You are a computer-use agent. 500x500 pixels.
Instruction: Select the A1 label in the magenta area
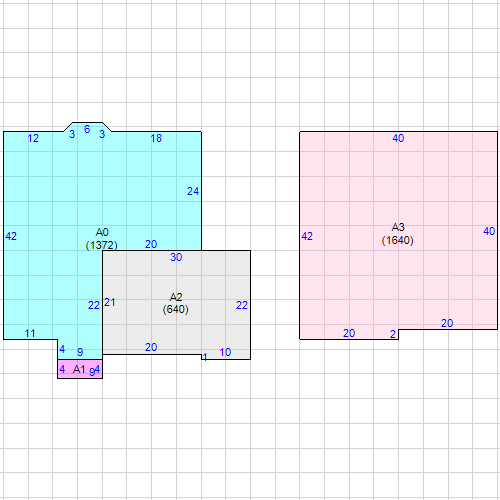(x=79, y=369)
